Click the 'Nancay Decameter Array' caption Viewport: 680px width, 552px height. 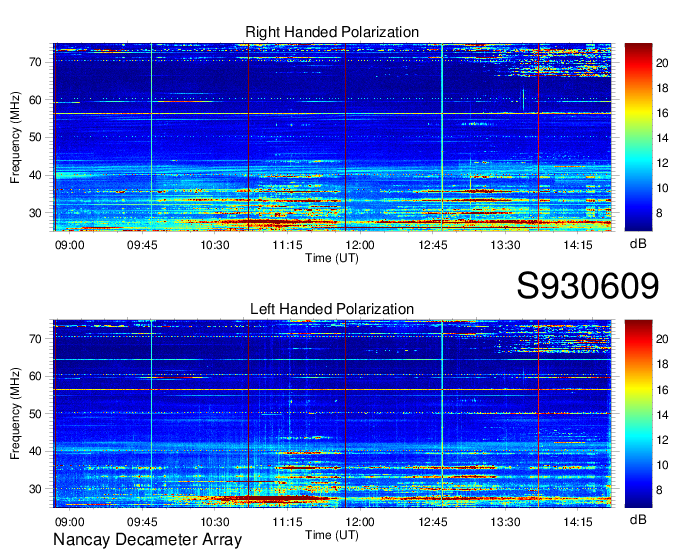(147, 539)
